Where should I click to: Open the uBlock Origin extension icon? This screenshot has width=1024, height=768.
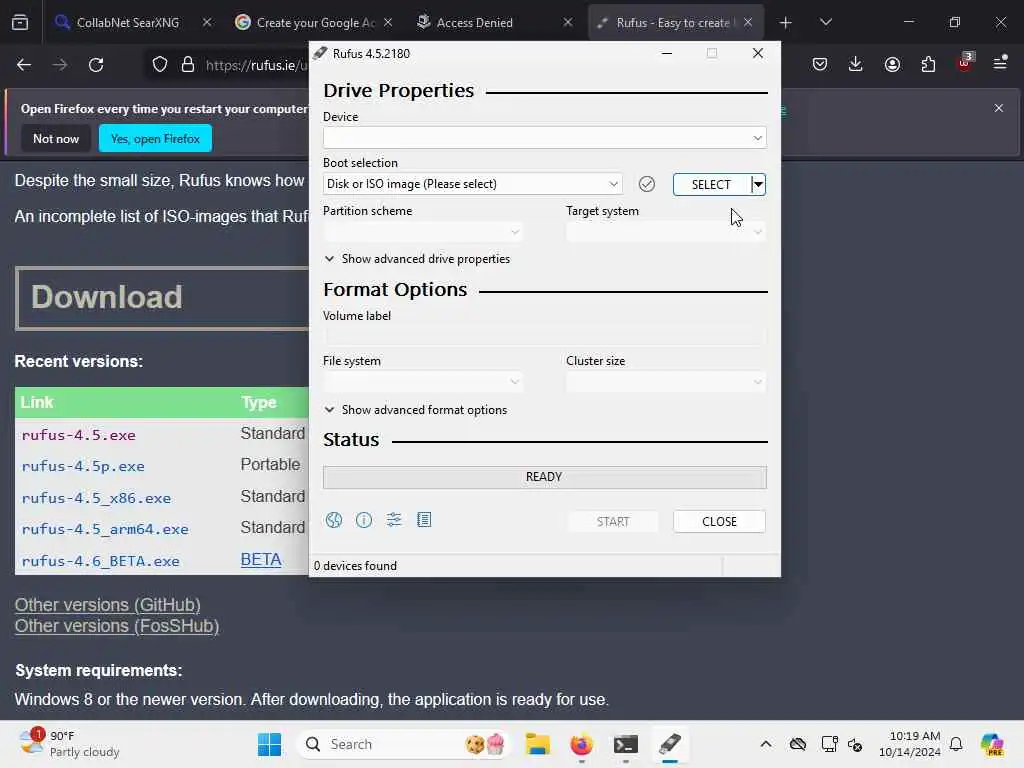click(x=965, y=62)
